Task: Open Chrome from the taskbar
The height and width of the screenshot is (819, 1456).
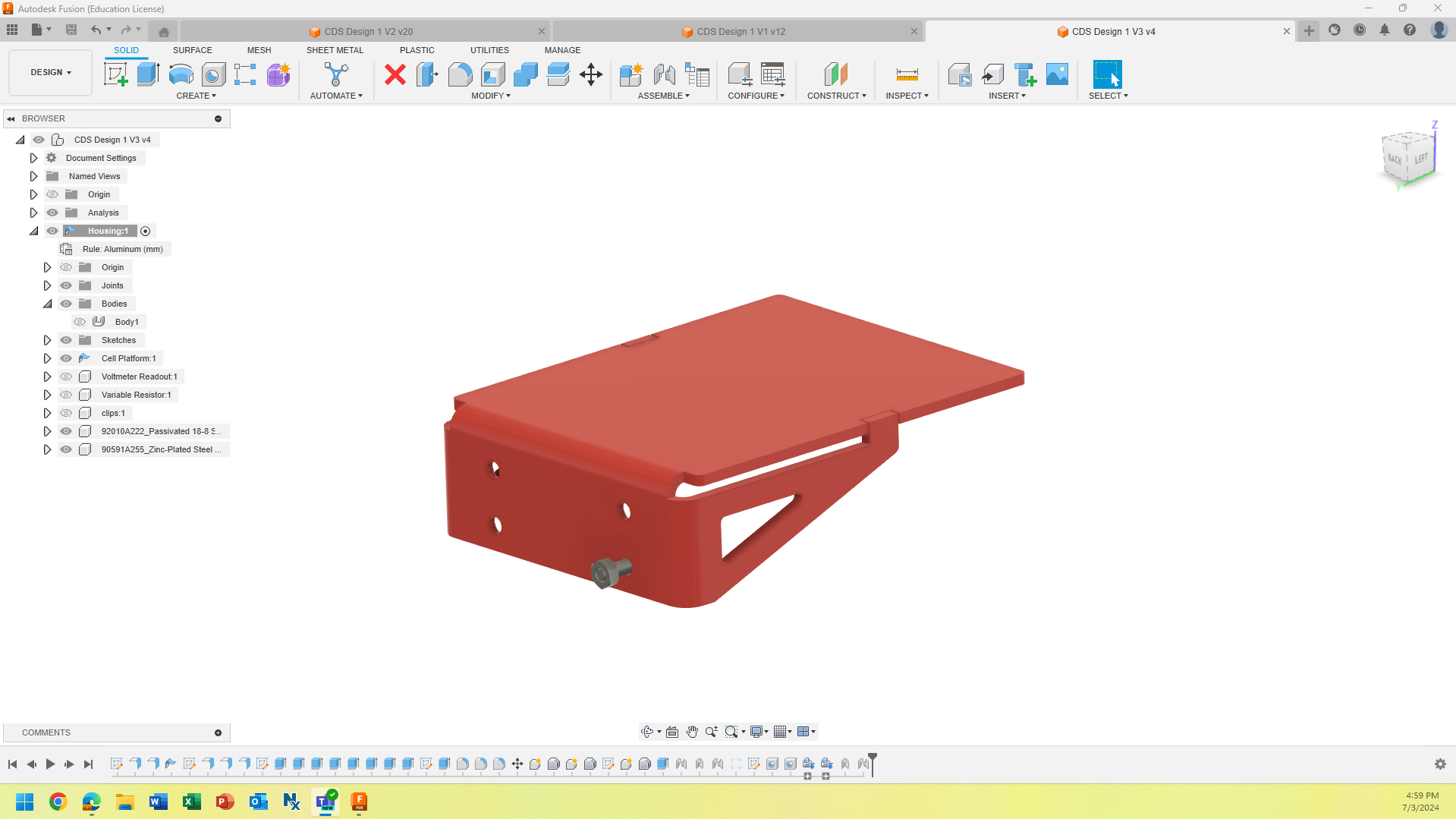Action: click(58, 802)
